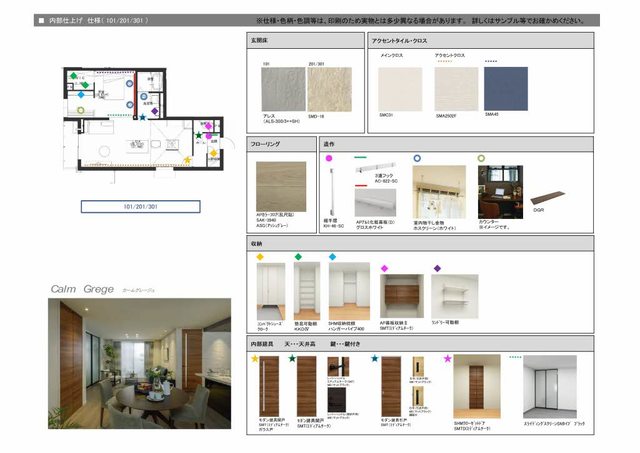Select the yellow diamond marker in the 収納 panel
Viewport: 640px width, 453px height.
click(260, 257)
